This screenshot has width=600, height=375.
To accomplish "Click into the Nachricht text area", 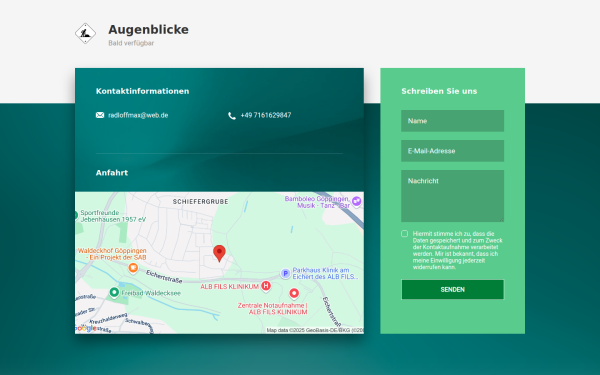I will [453, 196].
